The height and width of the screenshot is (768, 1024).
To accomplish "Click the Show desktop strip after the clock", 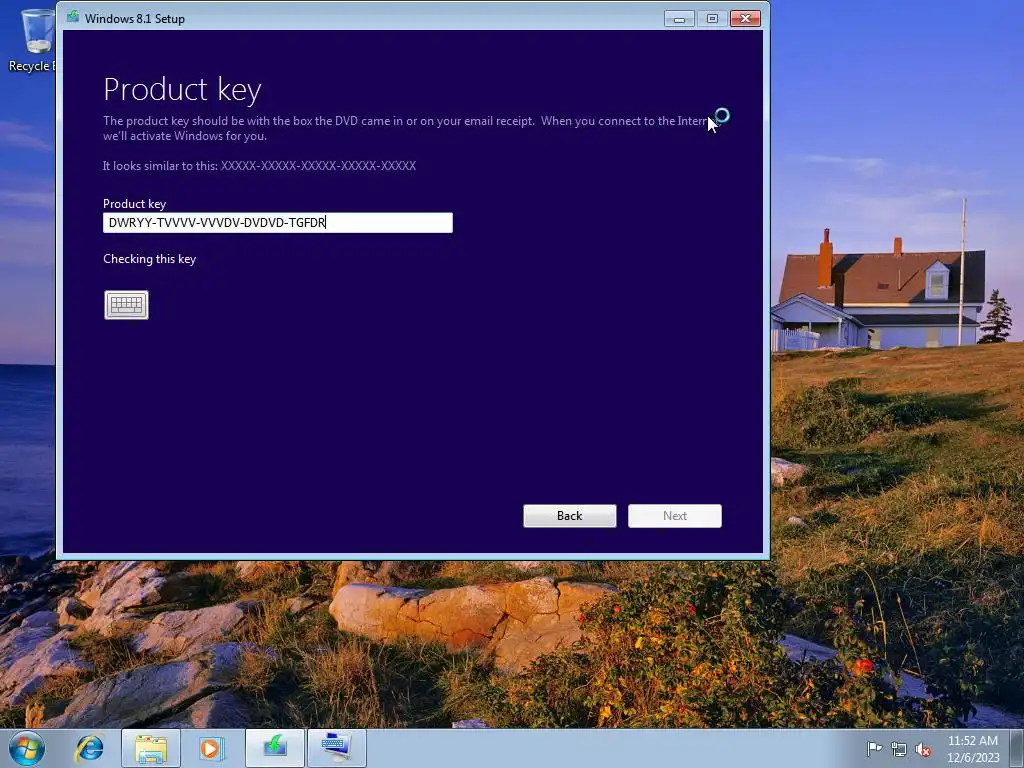I will (x=1017, y=748).
